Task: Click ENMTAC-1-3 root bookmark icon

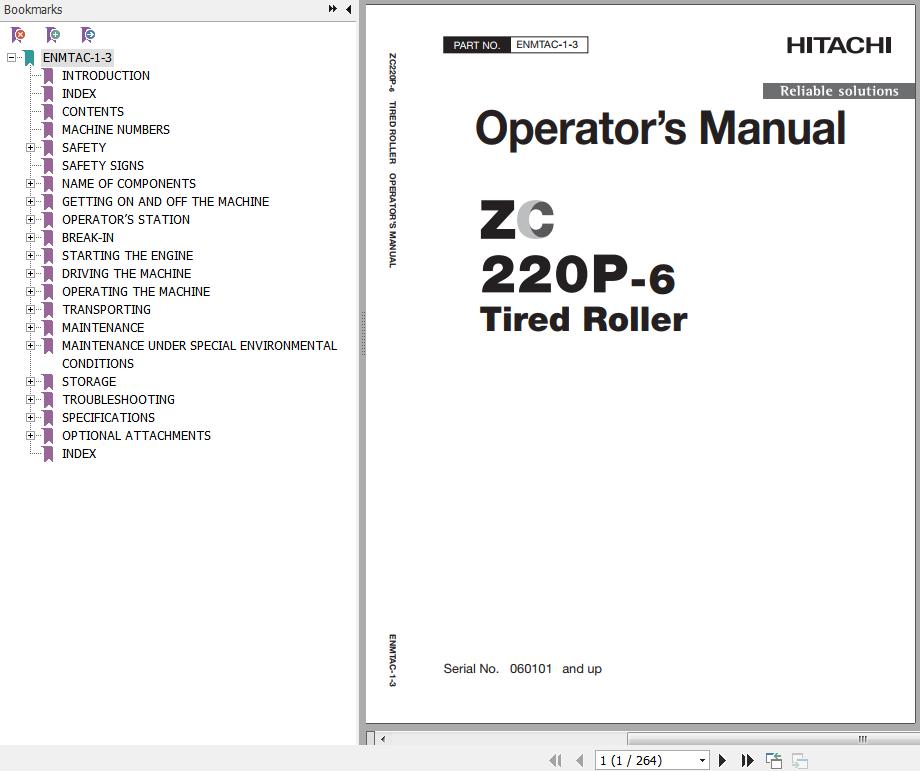Action: 29,58
